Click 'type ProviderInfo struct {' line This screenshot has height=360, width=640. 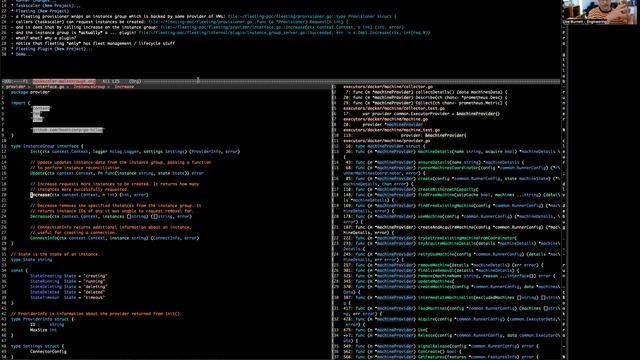click(42, 319)
